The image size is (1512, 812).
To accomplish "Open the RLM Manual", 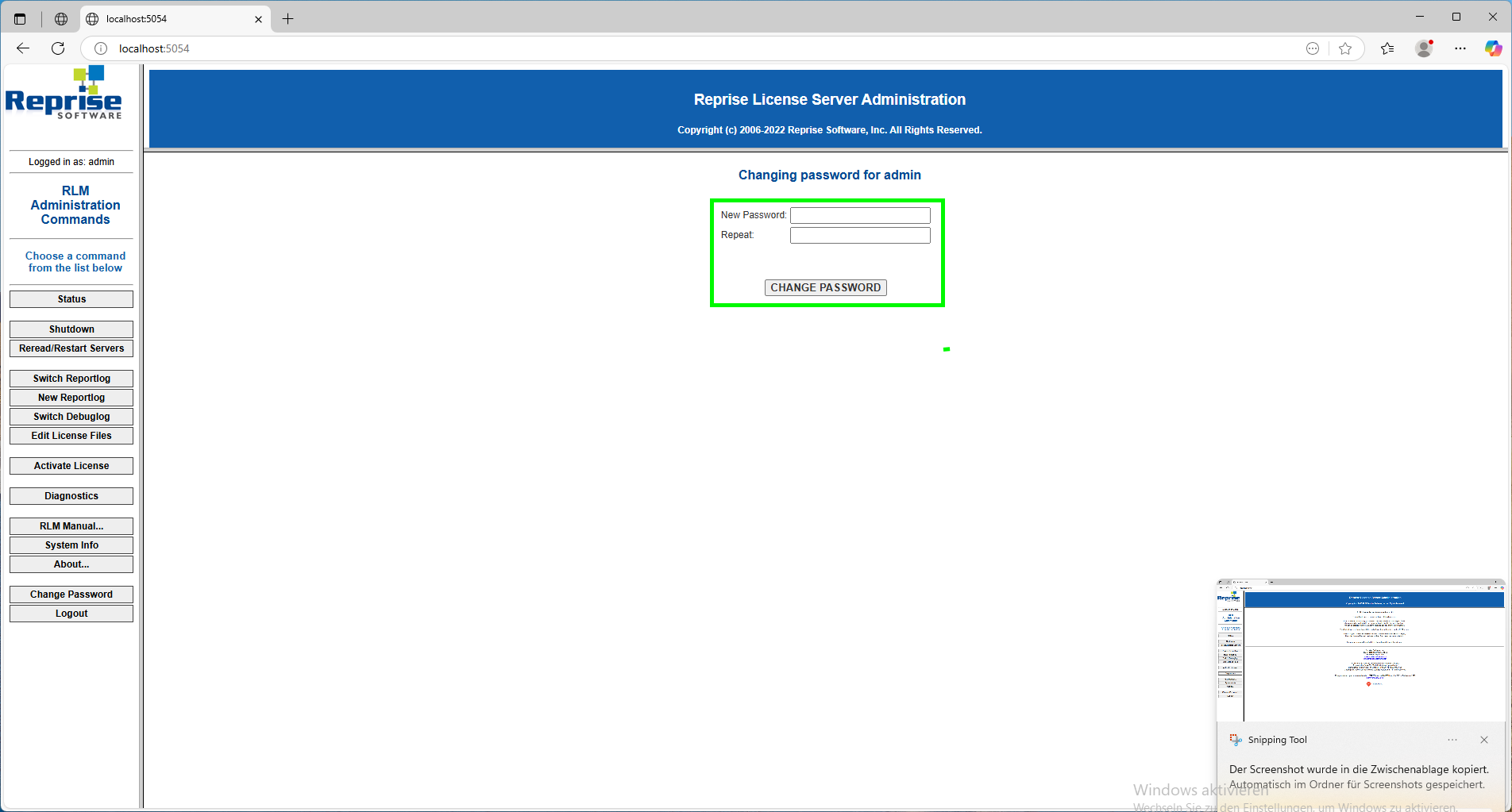I will tap(71, 526).
